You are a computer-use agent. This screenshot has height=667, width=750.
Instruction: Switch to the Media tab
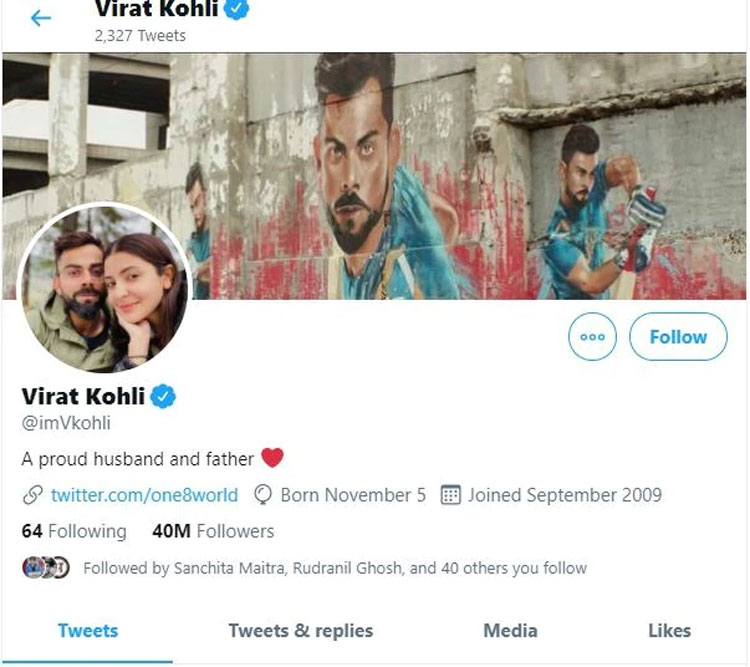(x=510, y=630)
